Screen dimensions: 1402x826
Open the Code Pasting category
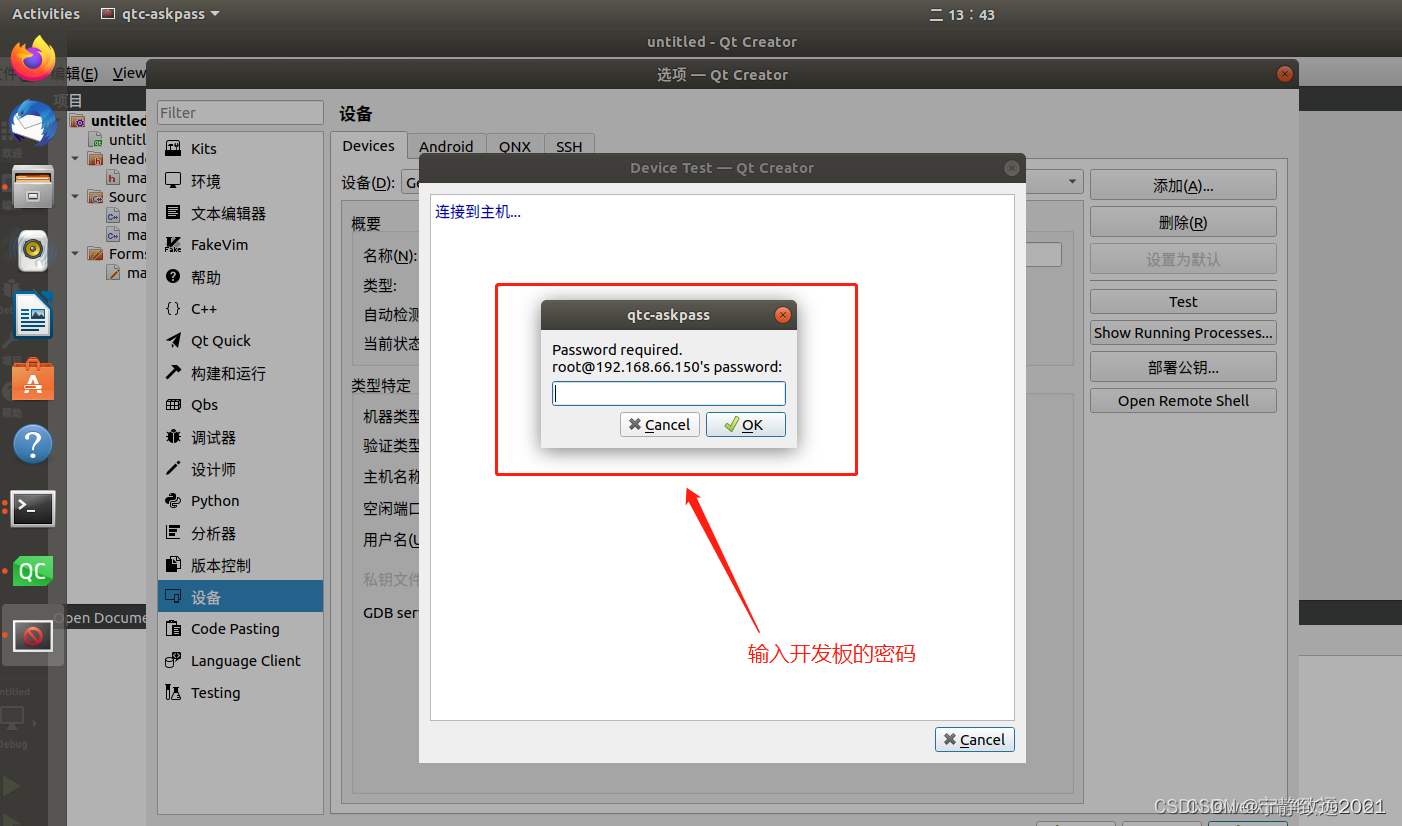pyautogui.click(x=240, y=629)
